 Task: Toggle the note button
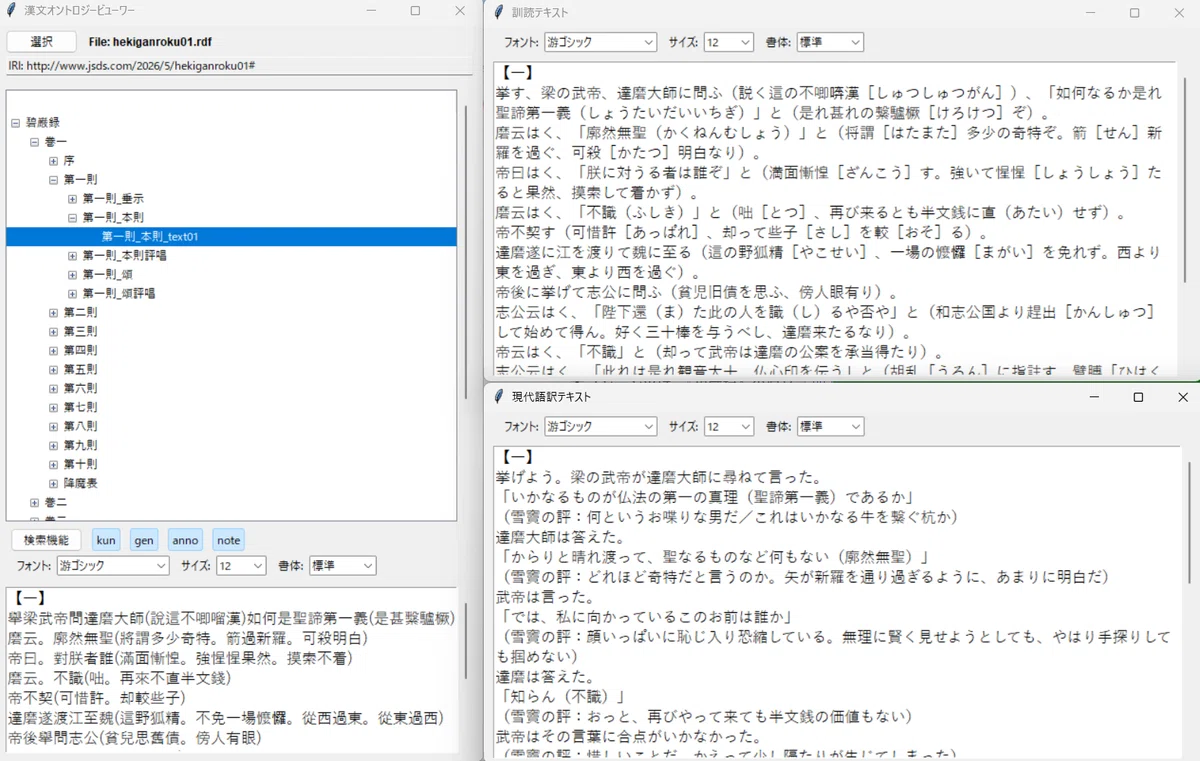tap(229, 540)
